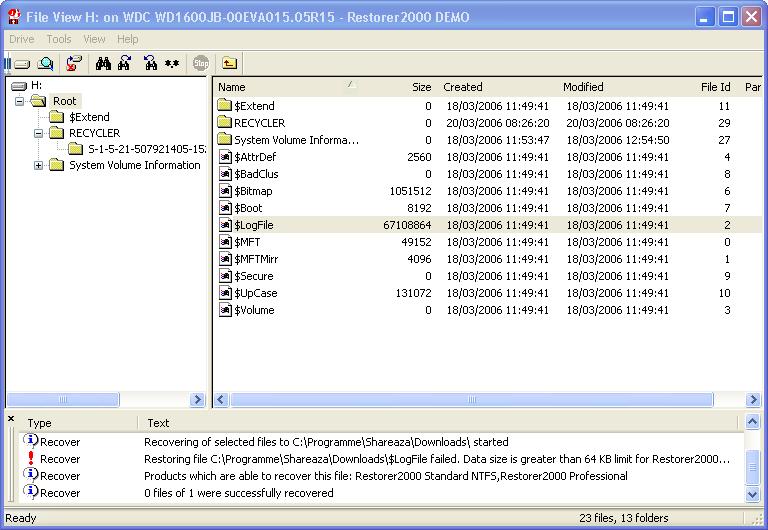768x530 pixels.
Task: Click the drive icon in the toolbar
Action: coord(23,64)
